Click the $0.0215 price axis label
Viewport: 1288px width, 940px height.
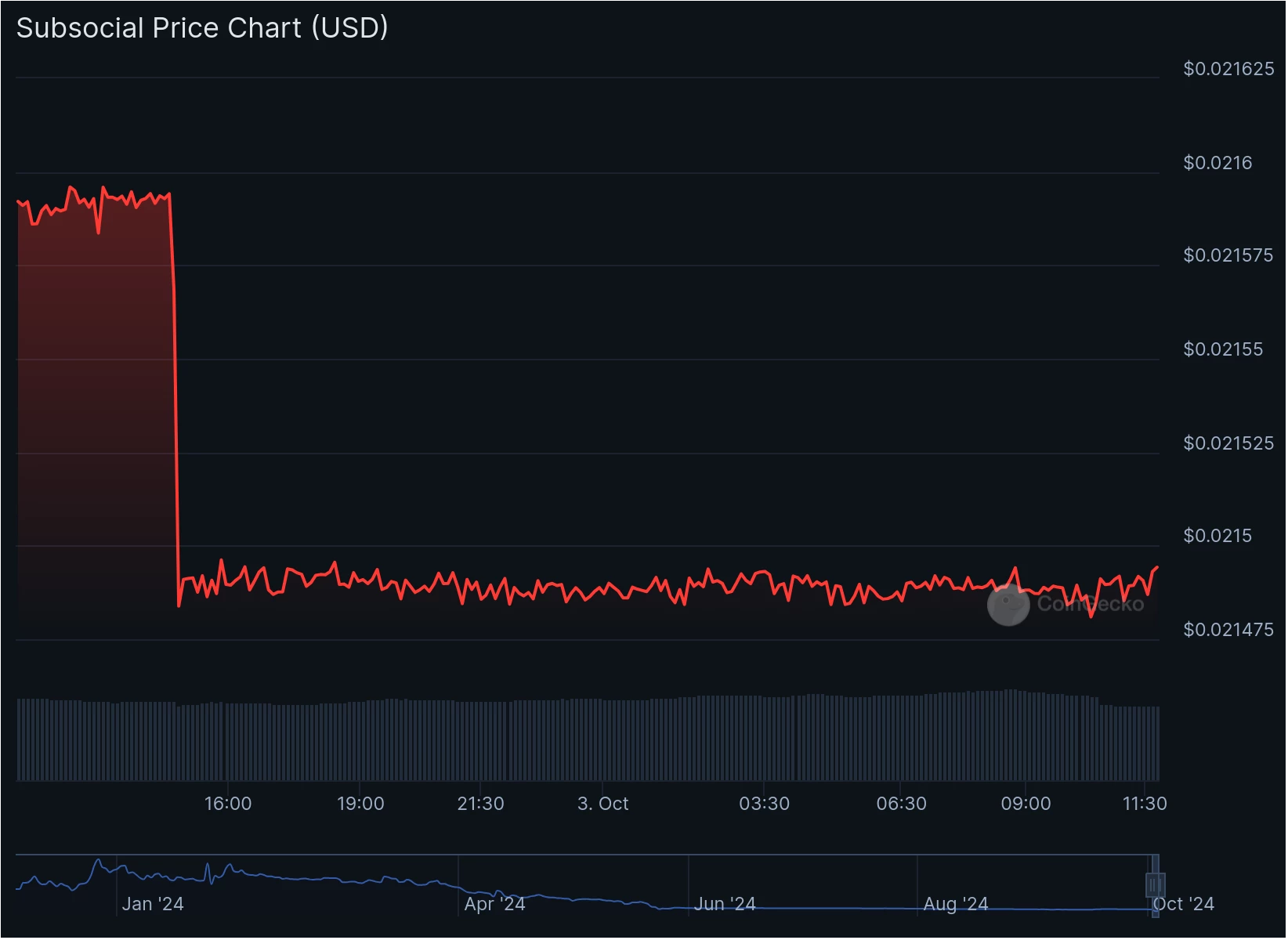1217,536
